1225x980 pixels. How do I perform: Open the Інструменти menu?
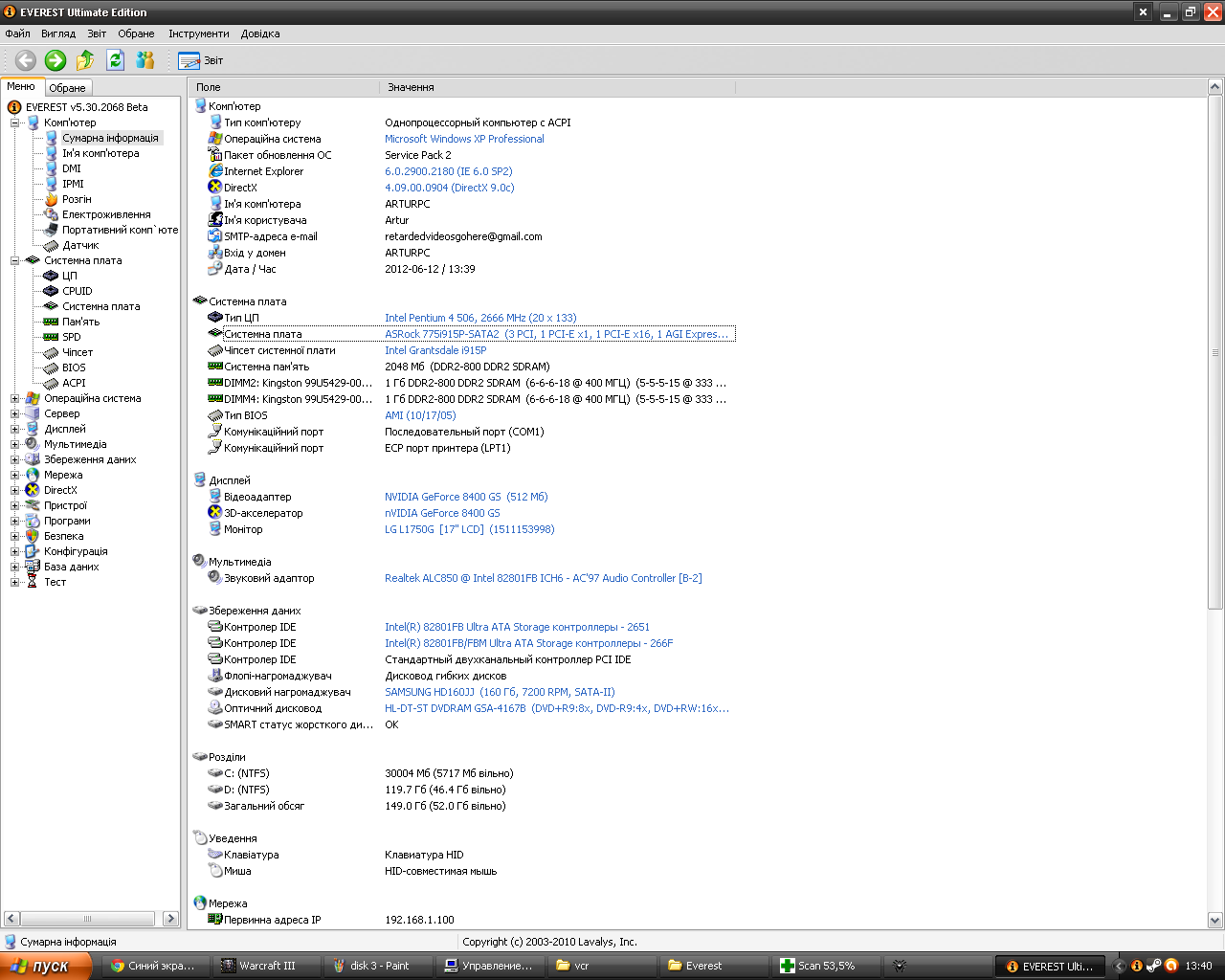pos(198,33)
